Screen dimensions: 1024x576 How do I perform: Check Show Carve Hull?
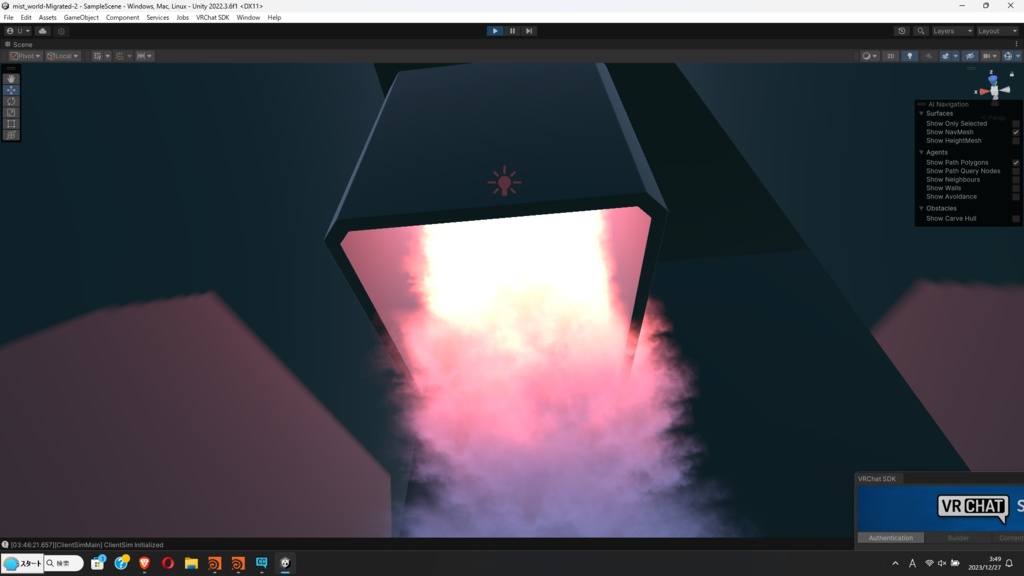(1016, 219)
